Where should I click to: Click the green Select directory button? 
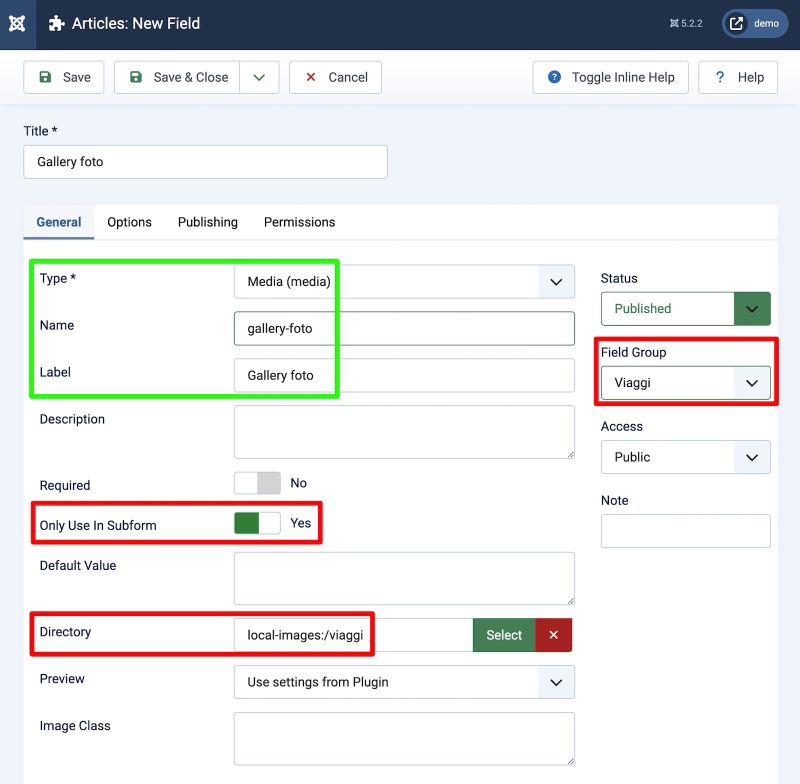(504, 635)
